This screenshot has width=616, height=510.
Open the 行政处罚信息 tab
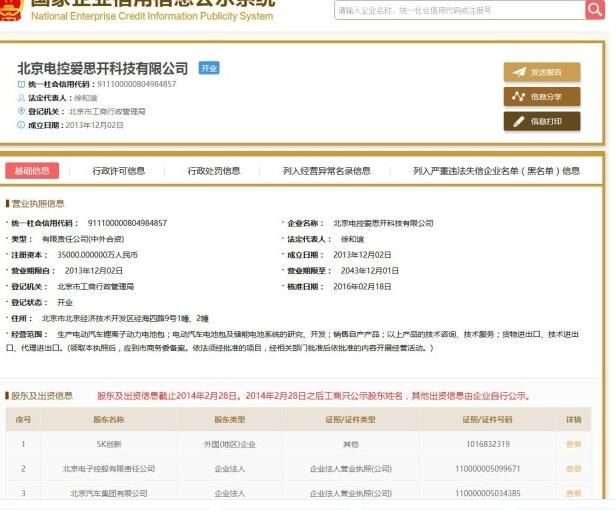[x=214, y=171]
